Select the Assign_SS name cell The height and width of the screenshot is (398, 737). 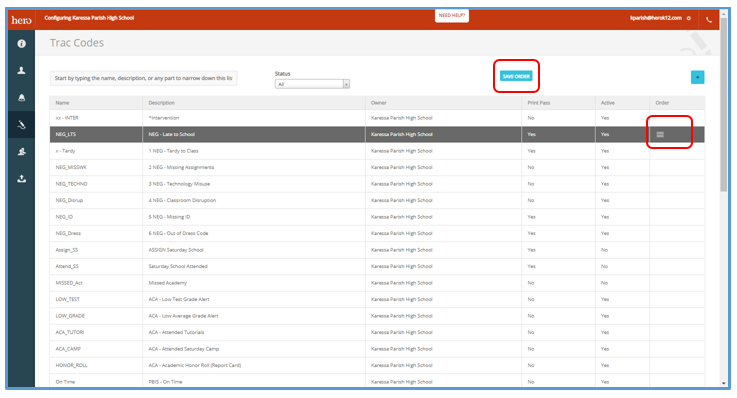pyautogui.click(x=67, y=250)
